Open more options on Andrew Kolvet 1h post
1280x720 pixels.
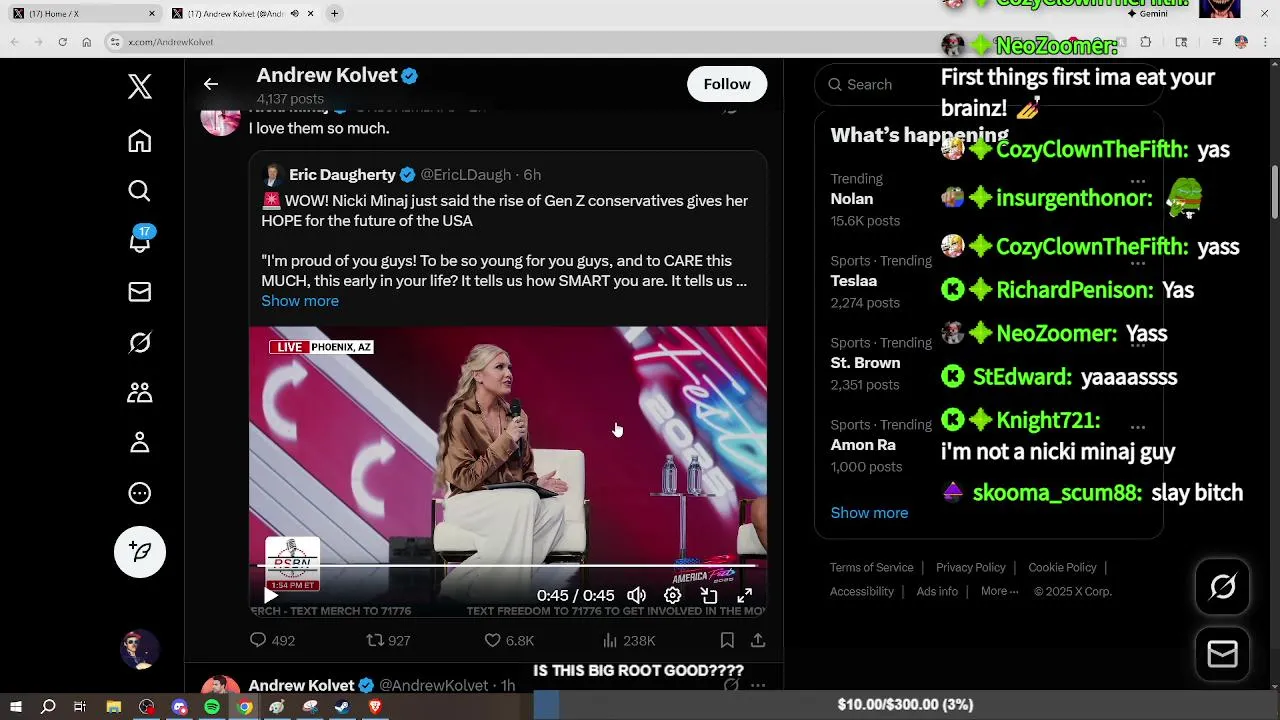point(758,685)
